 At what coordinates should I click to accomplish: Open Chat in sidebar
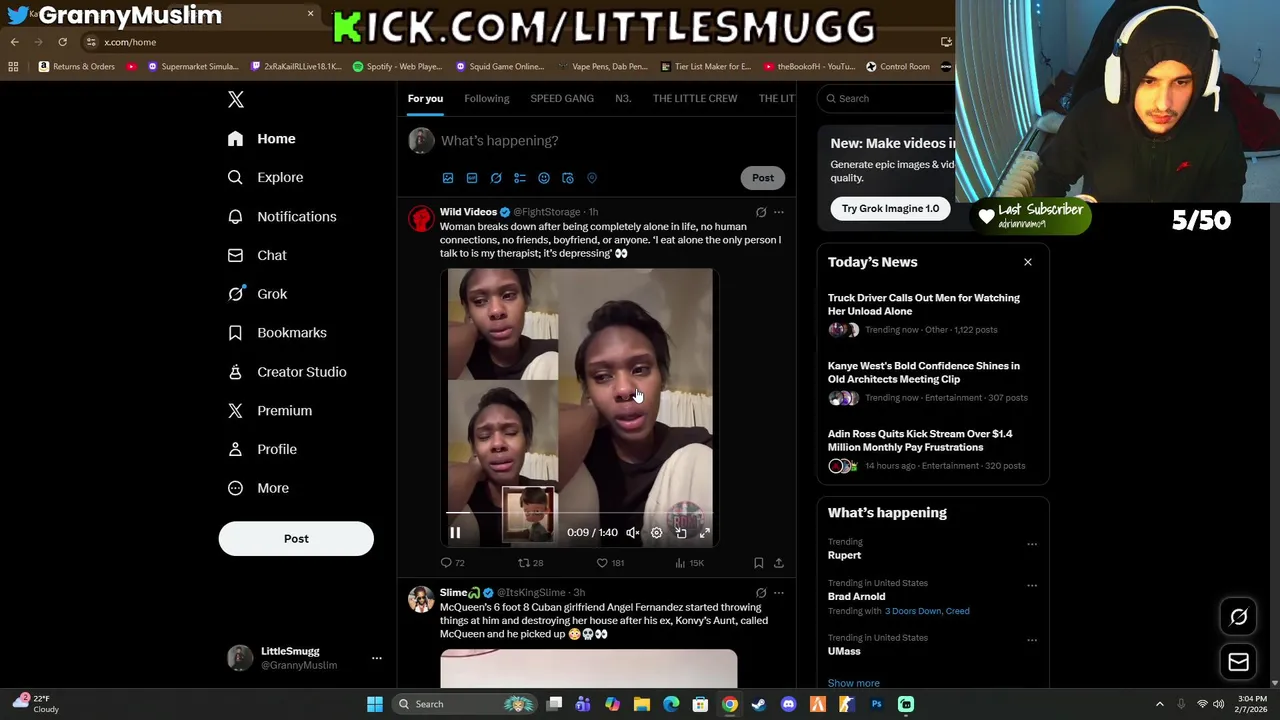257,255
